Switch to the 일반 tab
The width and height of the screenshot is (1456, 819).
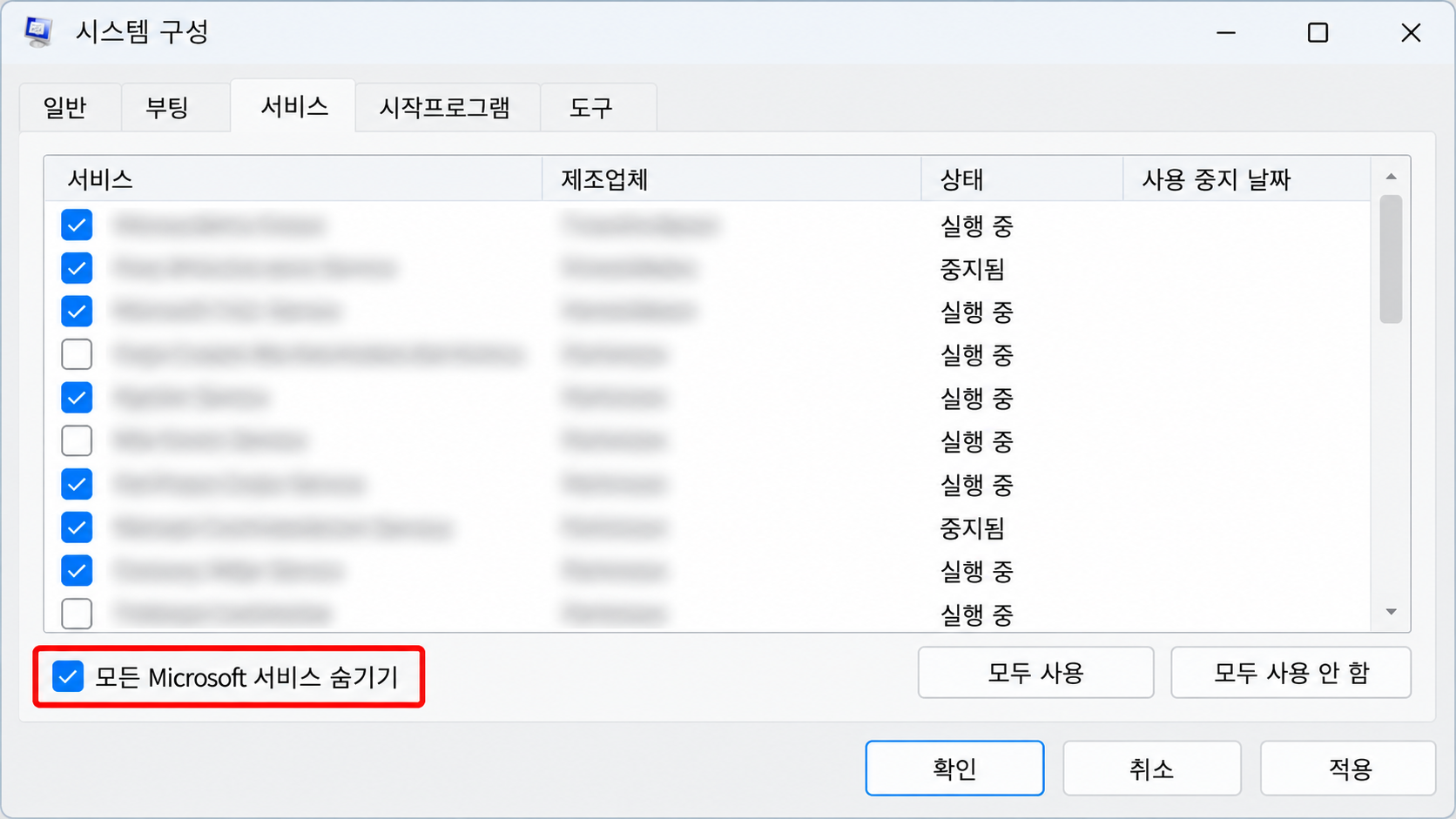70,108
